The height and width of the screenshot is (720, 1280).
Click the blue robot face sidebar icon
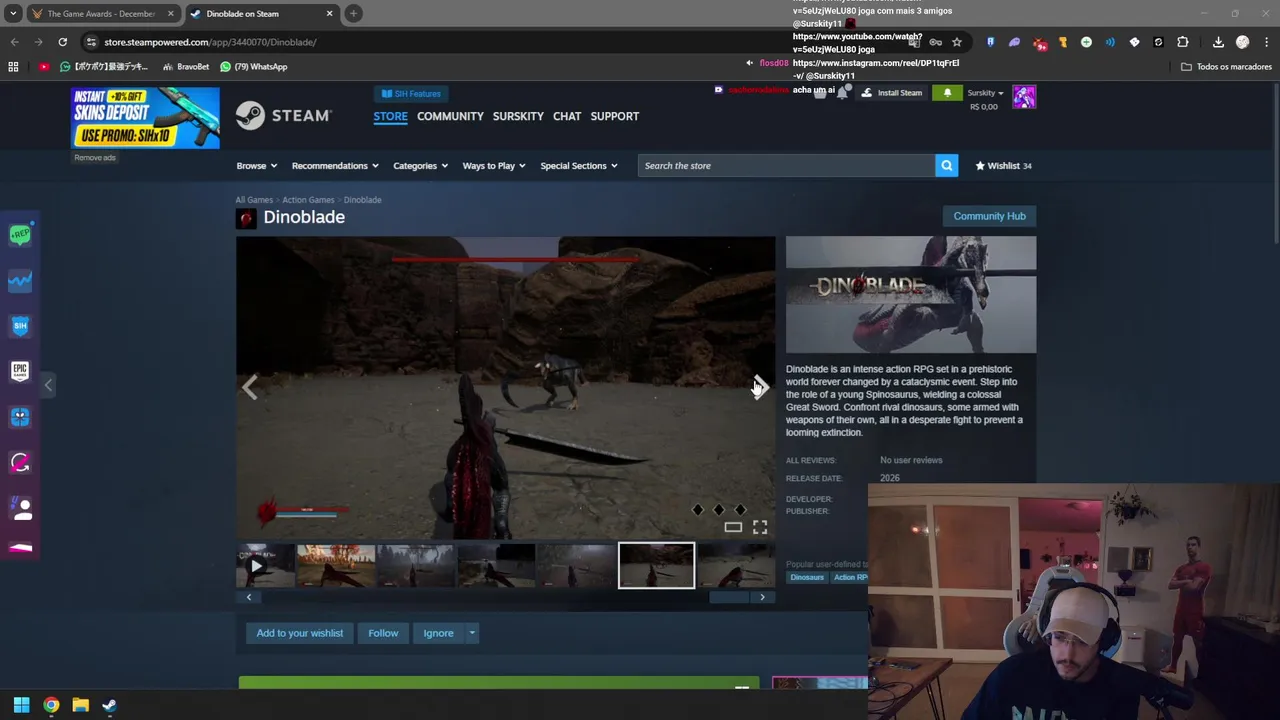(20, 417)
